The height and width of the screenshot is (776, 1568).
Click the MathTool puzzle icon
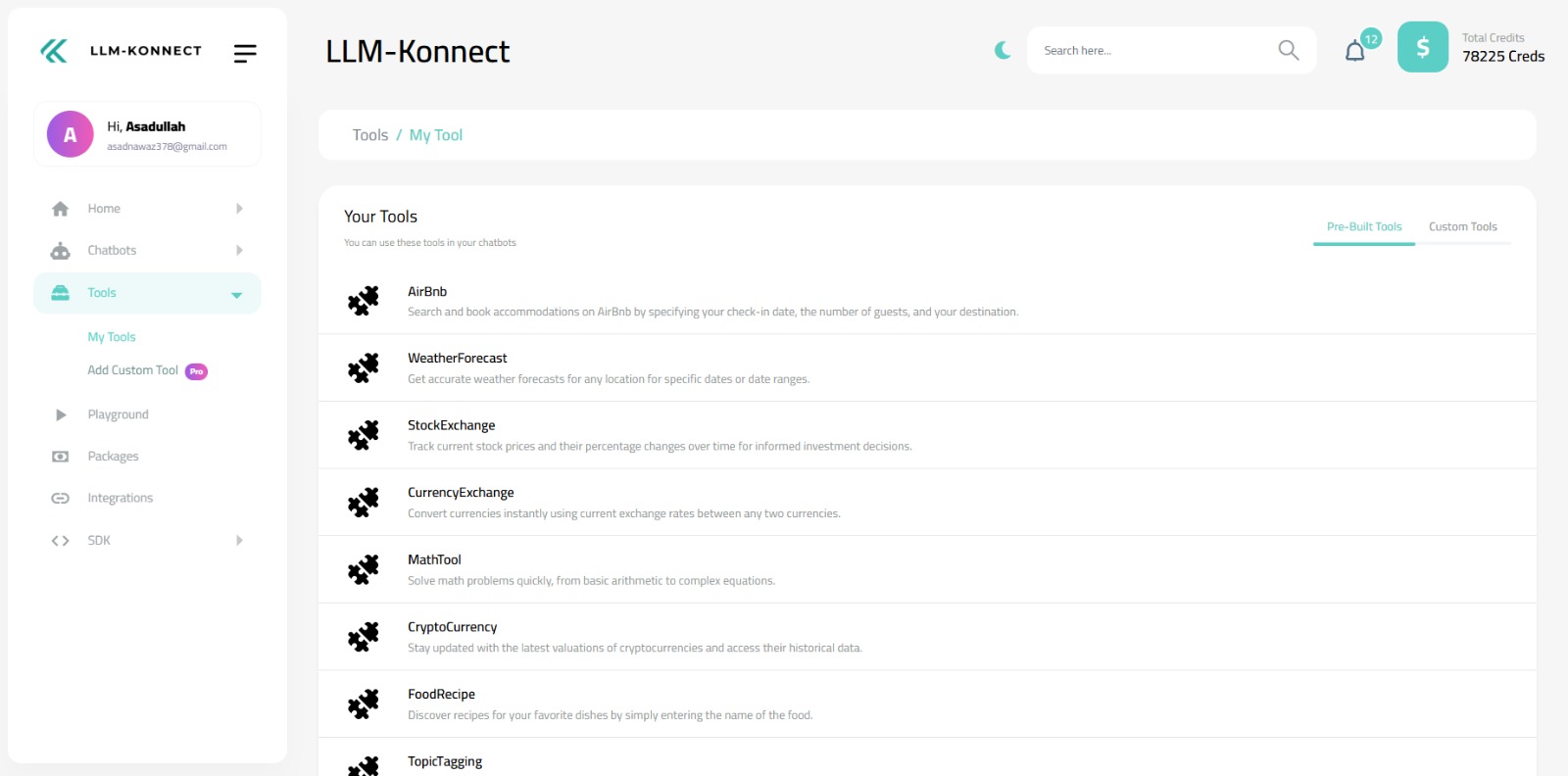[x=364, y=569]
